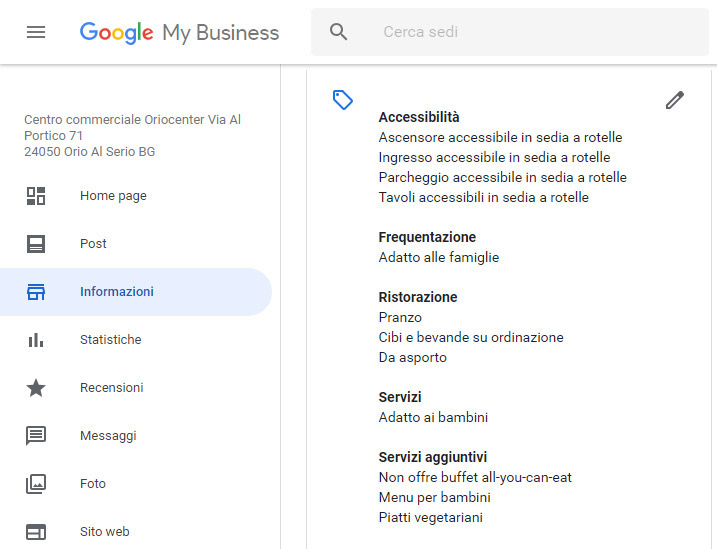Click the Home page dashboard icon

36,196
